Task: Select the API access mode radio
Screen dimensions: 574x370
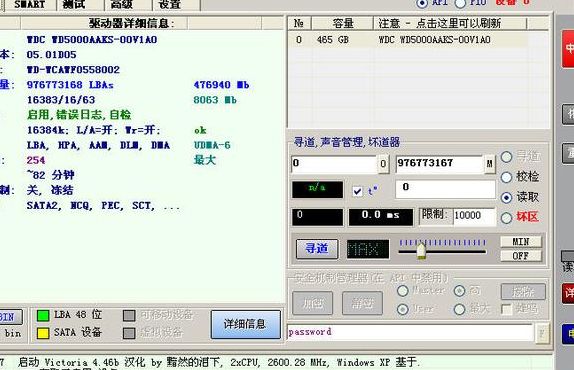Action: coord(422,3)
